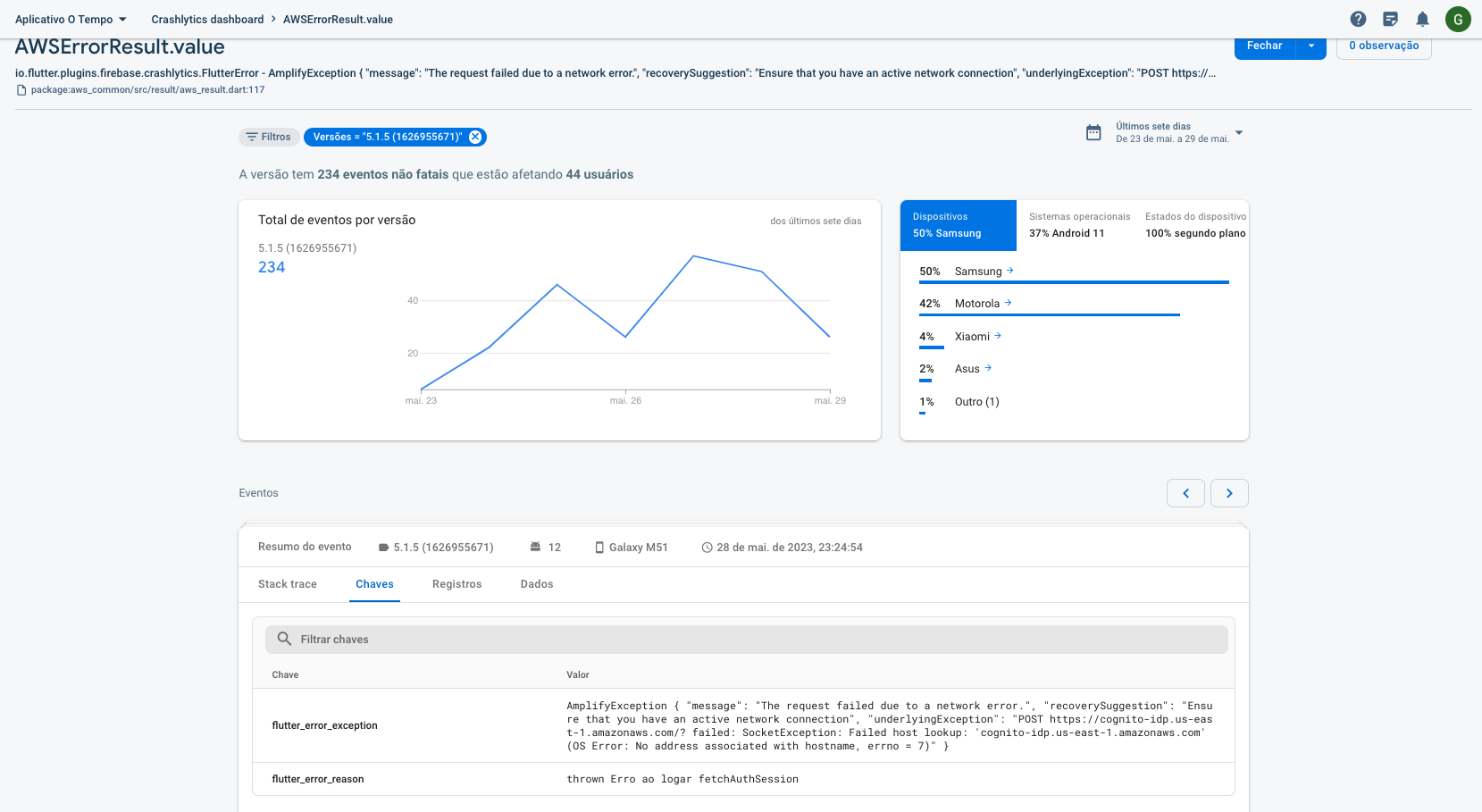
Task: Click the Fechar button
Action: [x=1265, y=46]
